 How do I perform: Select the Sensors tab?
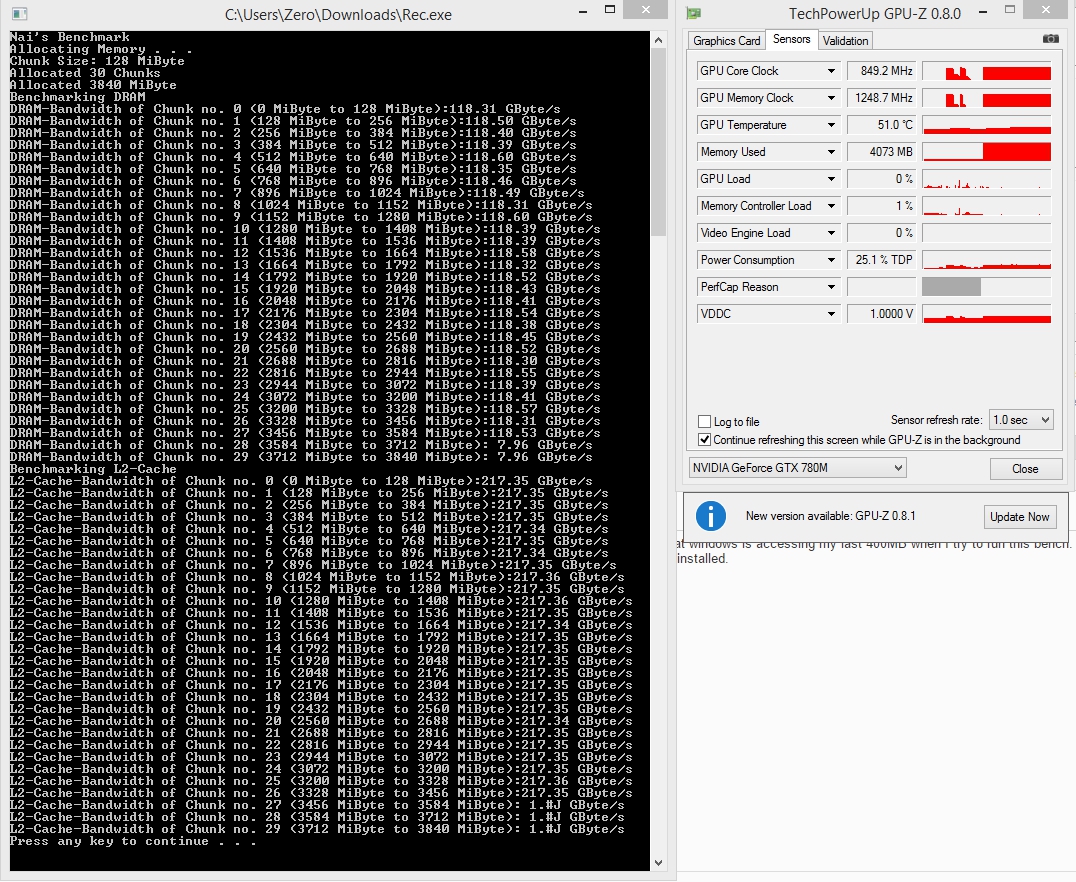tap(791, 39)
